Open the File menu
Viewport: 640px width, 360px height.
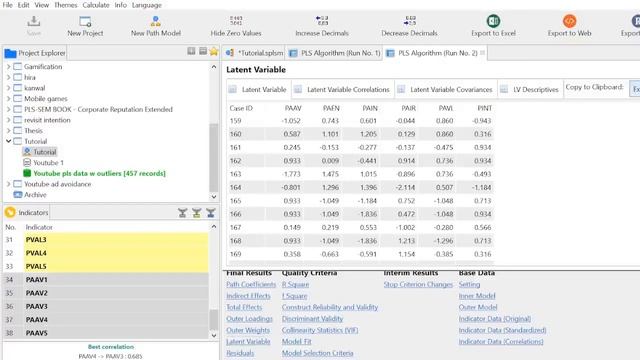[x=7, y=5]
